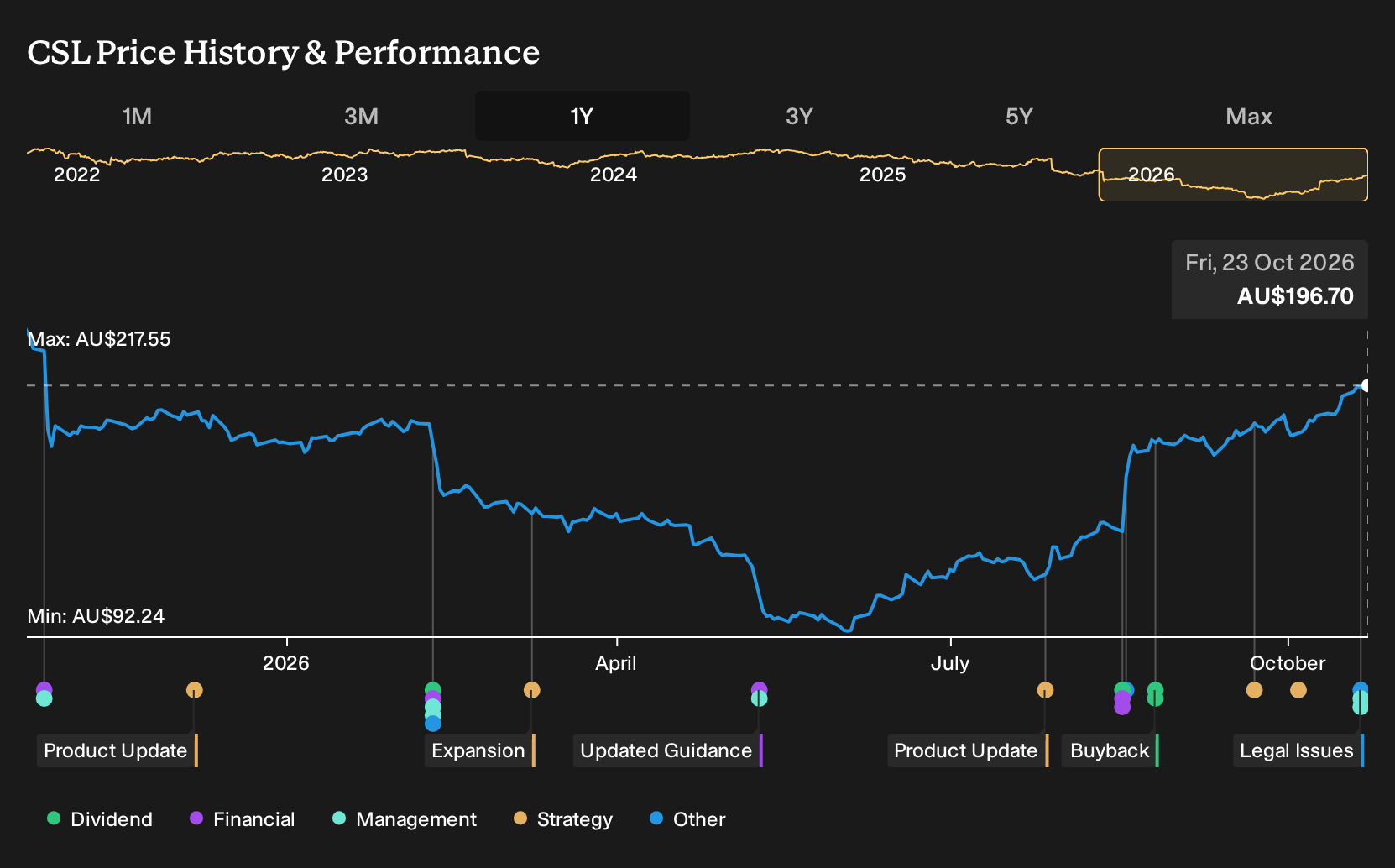Click Strategy dot above first Product Update label
The height and width of the screenshot is (868, 1395).
pos(194,690)
